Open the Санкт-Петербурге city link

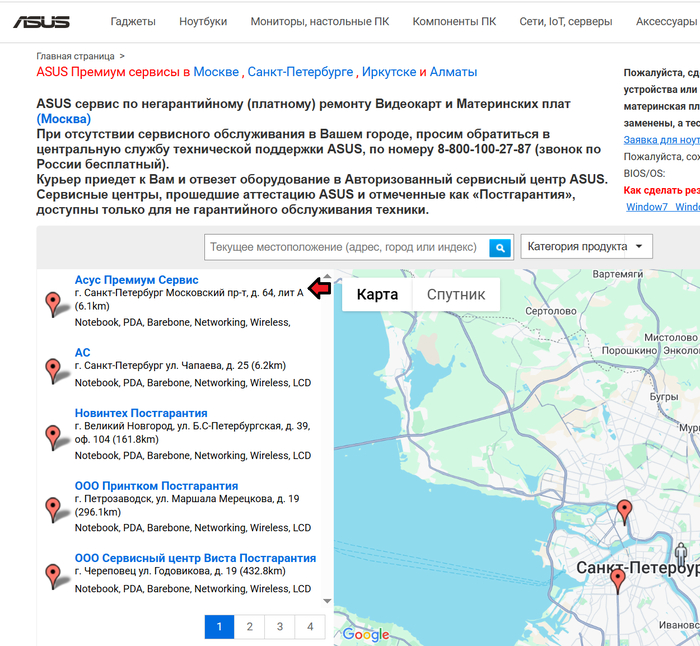tap(300, 72)
